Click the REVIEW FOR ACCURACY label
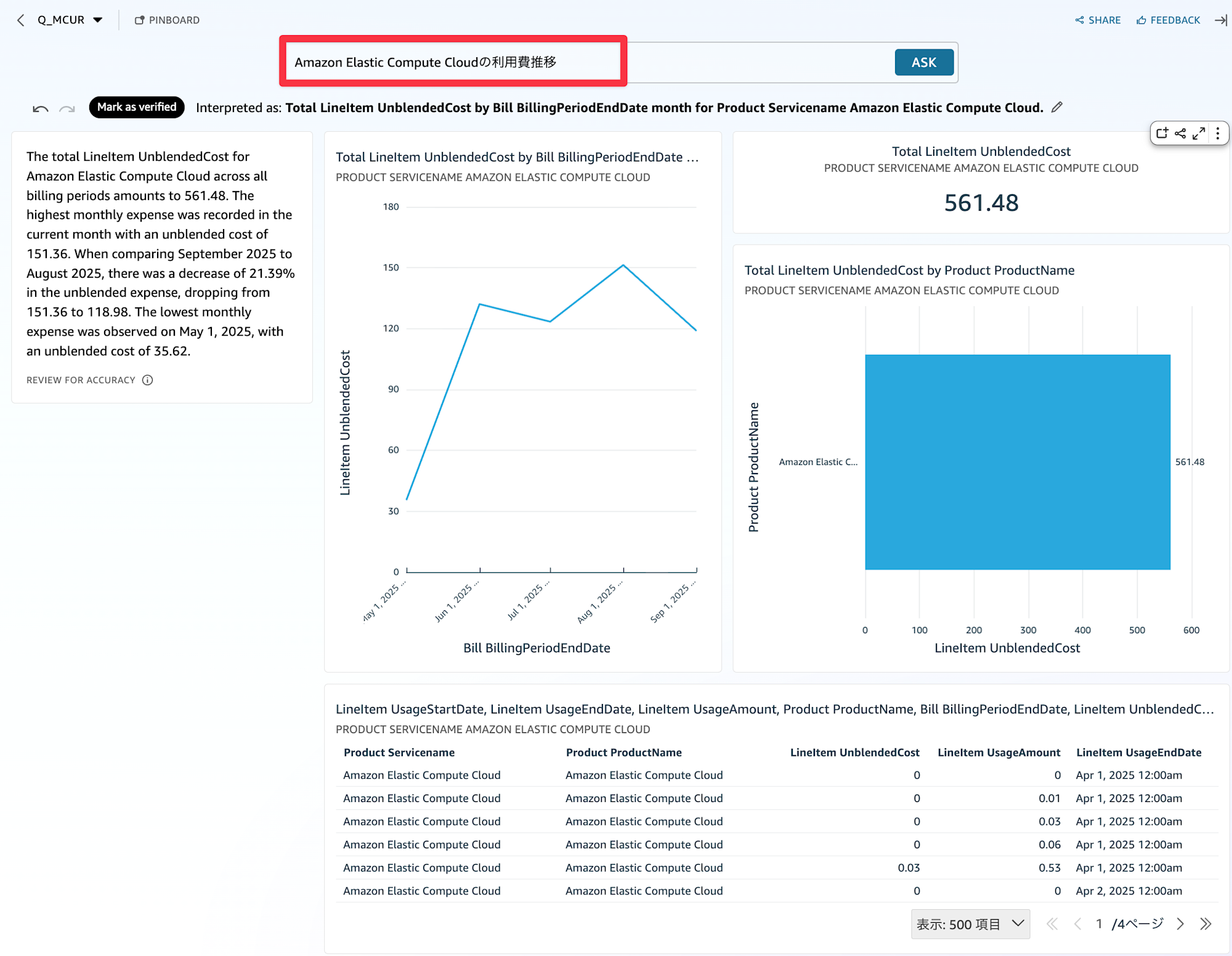The image size is (1232, 956). 81,380
